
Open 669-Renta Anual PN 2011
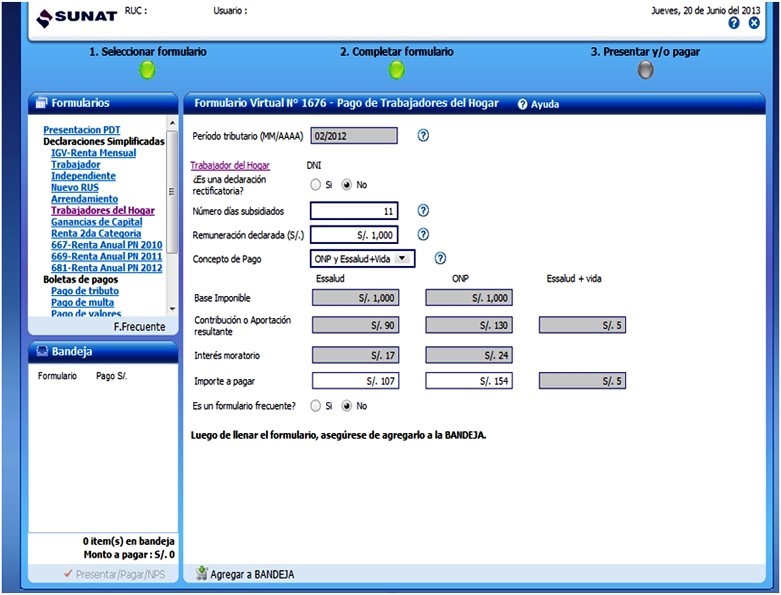(107, 256)
